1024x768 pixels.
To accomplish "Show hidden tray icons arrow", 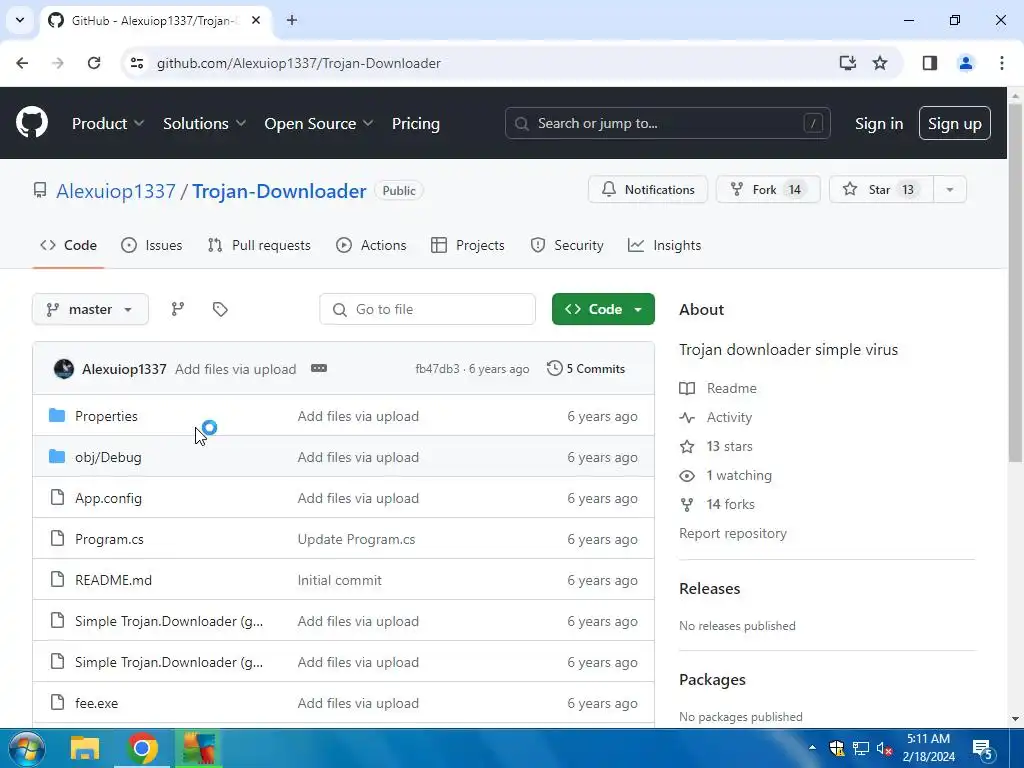I will pos(812,748).
